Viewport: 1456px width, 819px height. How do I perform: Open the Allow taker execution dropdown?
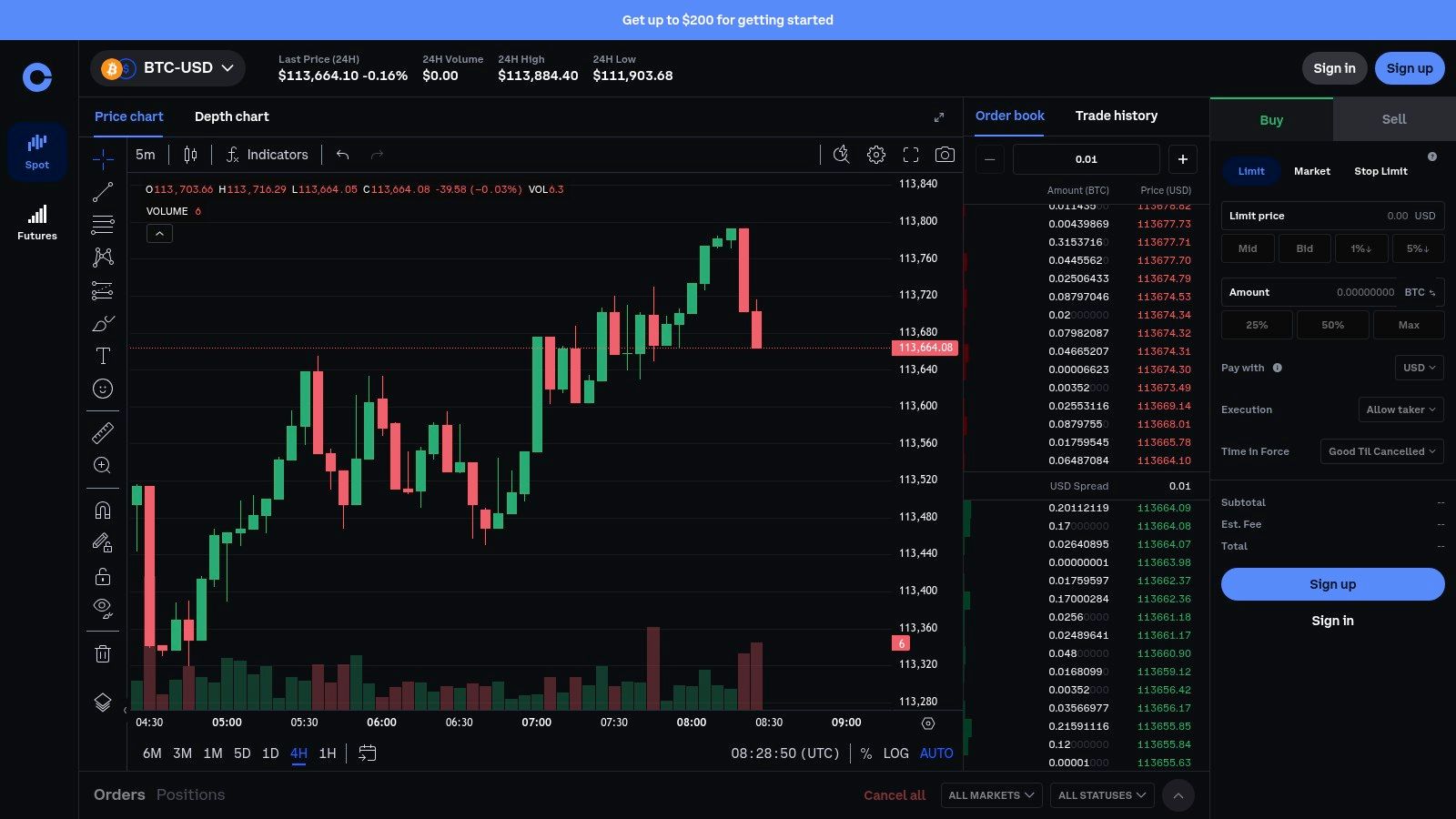click(1400, 409)
